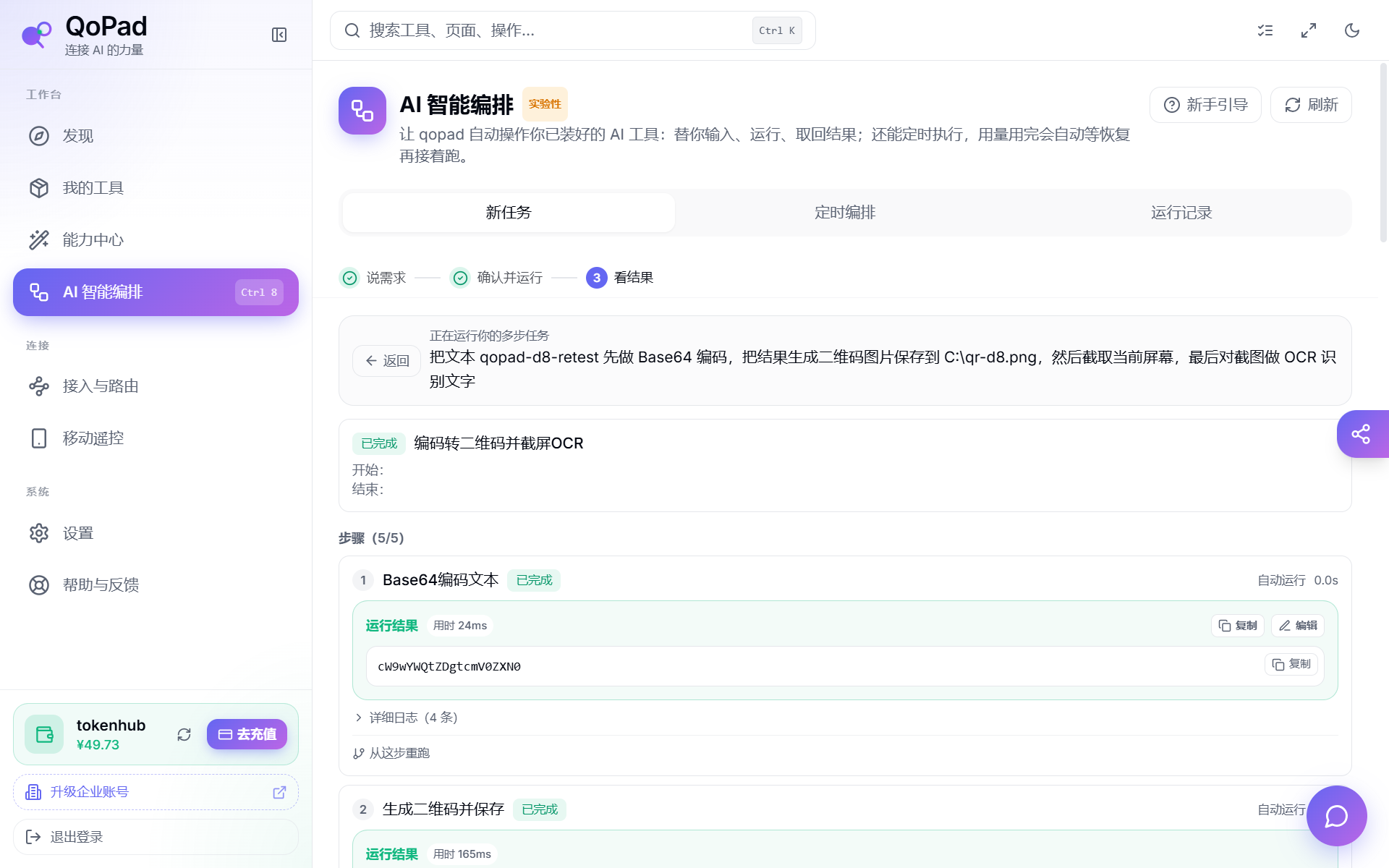The height and width of the screenshot is (868, 1389).
Task: Click the Ctrl K shortcut badge
Action: coord(777,30)
